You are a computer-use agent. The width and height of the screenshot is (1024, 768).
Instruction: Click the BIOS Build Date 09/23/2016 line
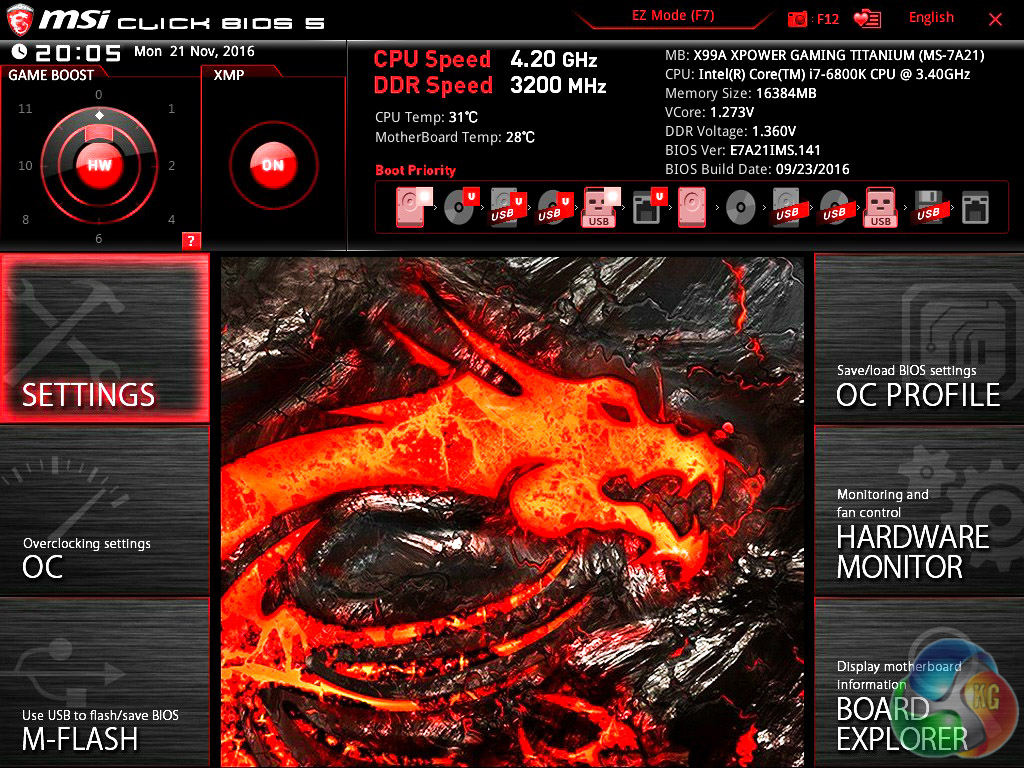tap(757, 169)
